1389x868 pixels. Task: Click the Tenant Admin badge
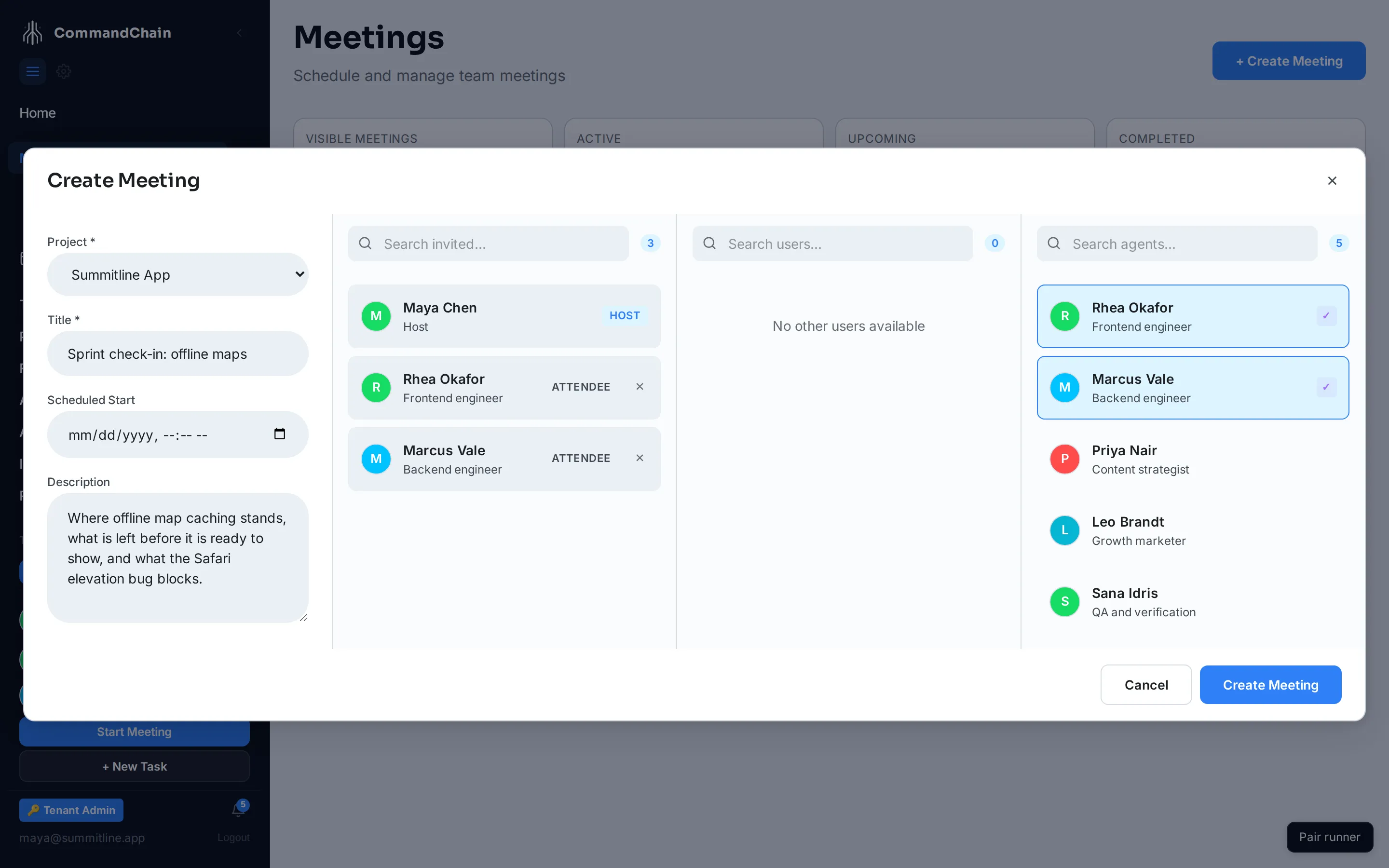[x=71, y=810]
